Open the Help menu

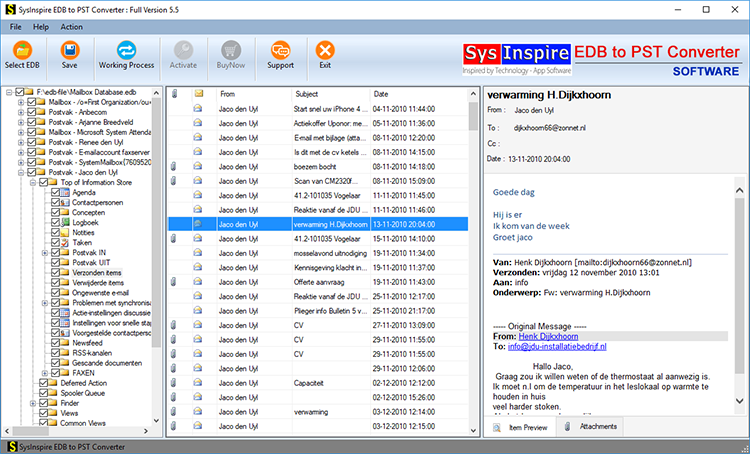point(41,27)
